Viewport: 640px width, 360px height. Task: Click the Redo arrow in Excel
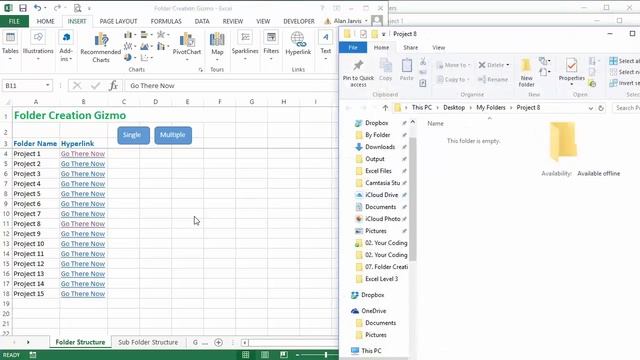[57, 8]
